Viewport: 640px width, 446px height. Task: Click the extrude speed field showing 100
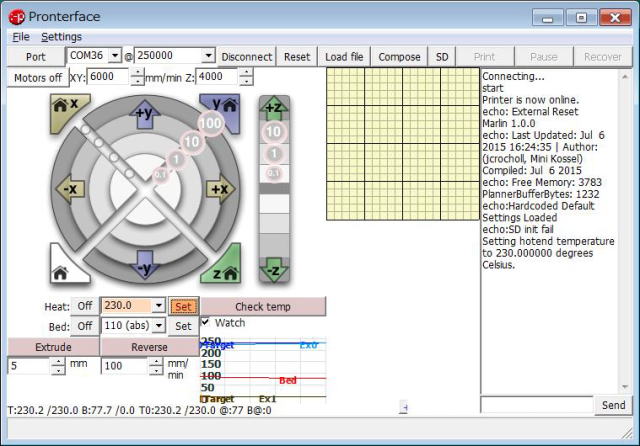124,366
